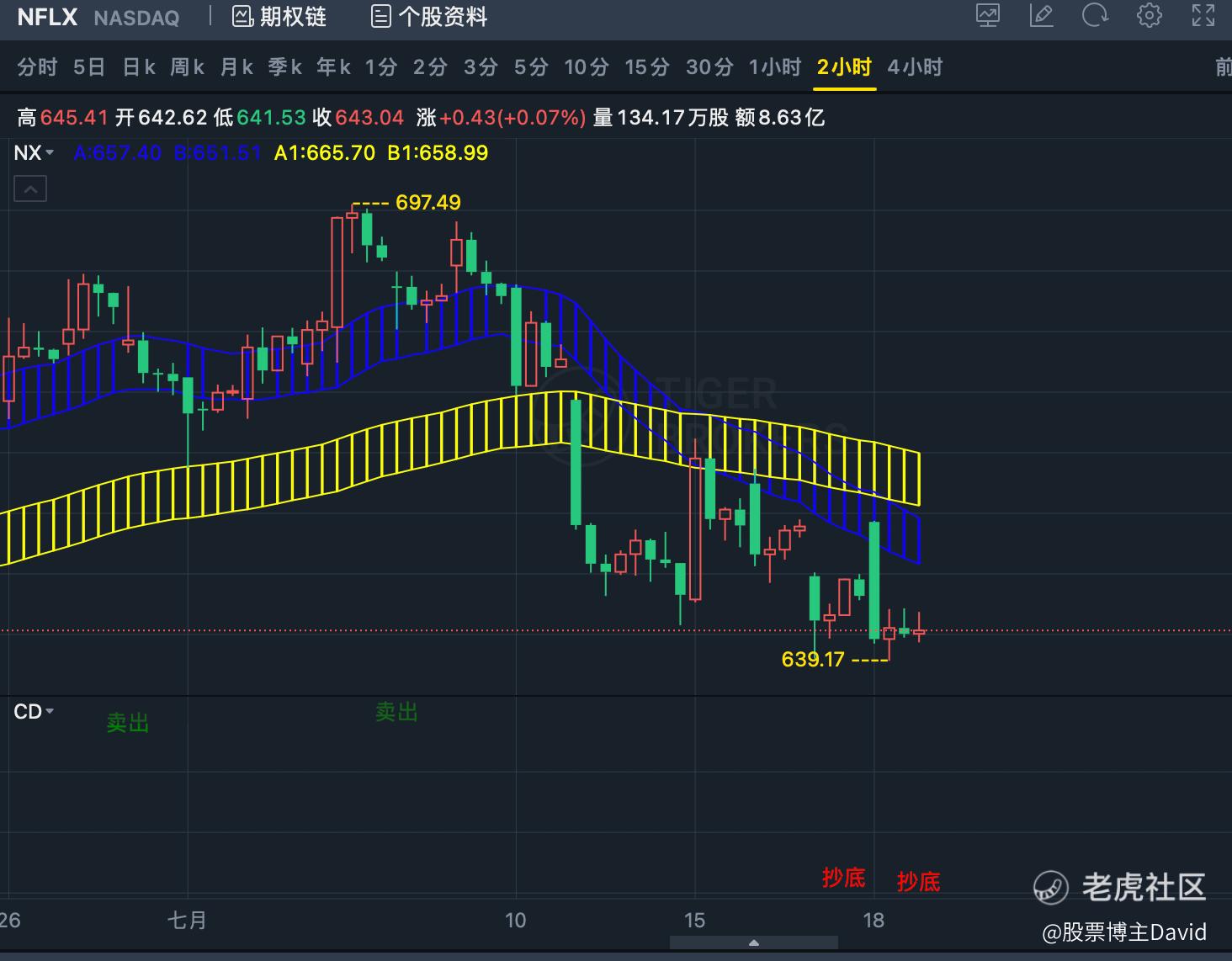Switch chart to 4小时 interval
The height and width of the screenshot is (961, 1232).
915,67
